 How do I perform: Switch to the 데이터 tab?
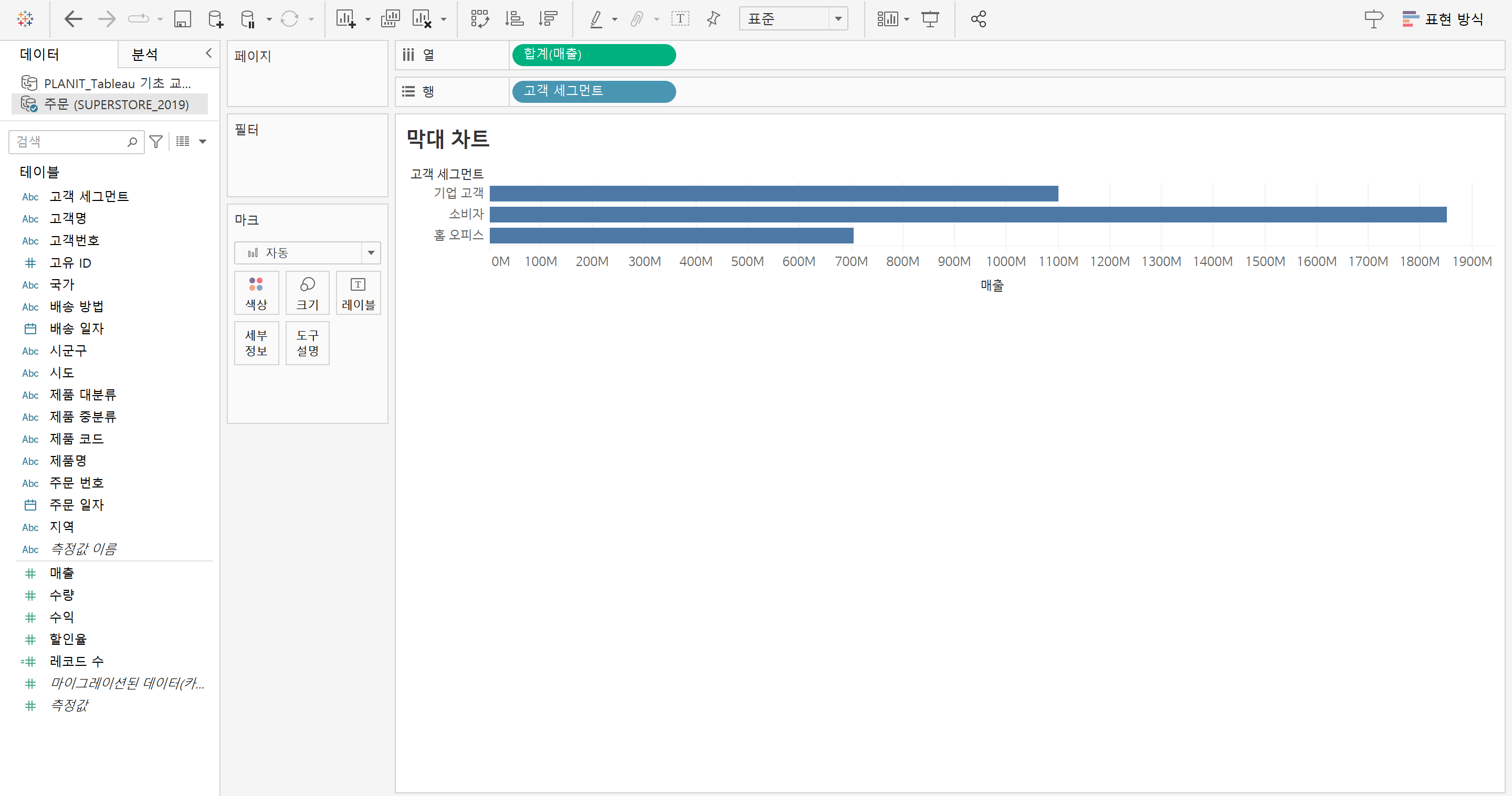tap(39, 55)
